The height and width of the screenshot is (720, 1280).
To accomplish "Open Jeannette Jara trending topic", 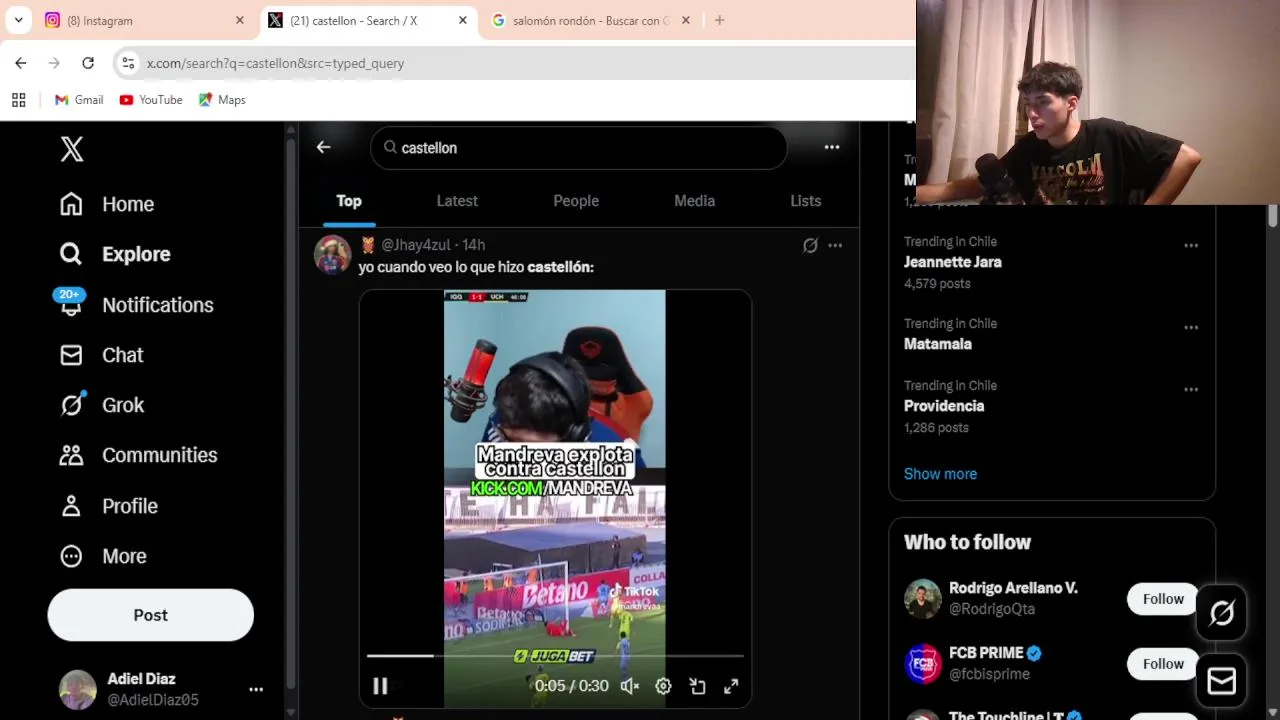I will coord(952,262).
